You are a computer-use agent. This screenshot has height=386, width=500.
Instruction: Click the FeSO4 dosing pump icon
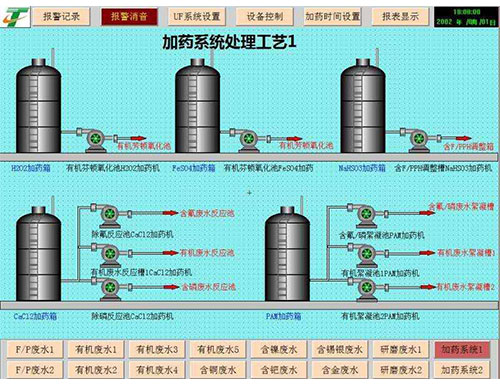tap(248, 140)
